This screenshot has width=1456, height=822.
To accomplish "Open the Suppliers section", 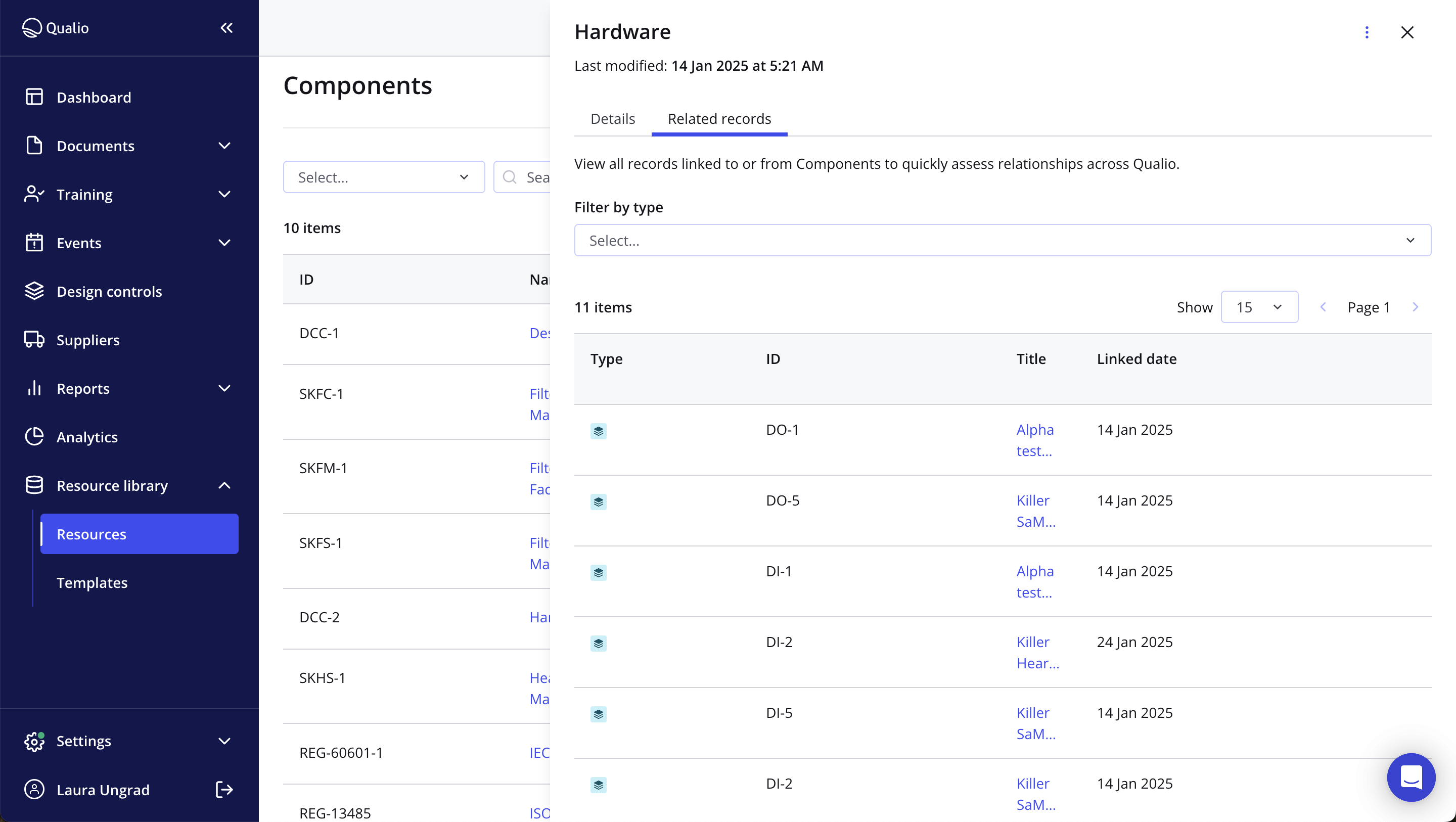I will pos(88,340).
